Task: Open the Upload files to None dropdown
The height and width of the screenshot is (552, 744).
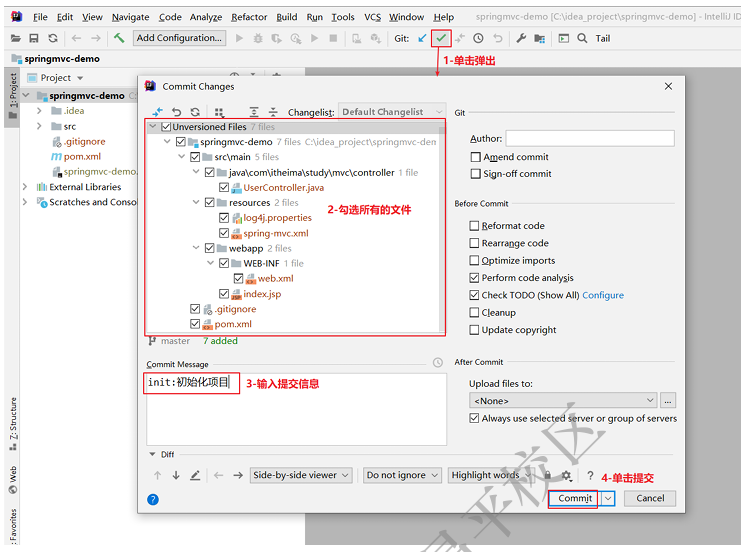Action: 563,401
